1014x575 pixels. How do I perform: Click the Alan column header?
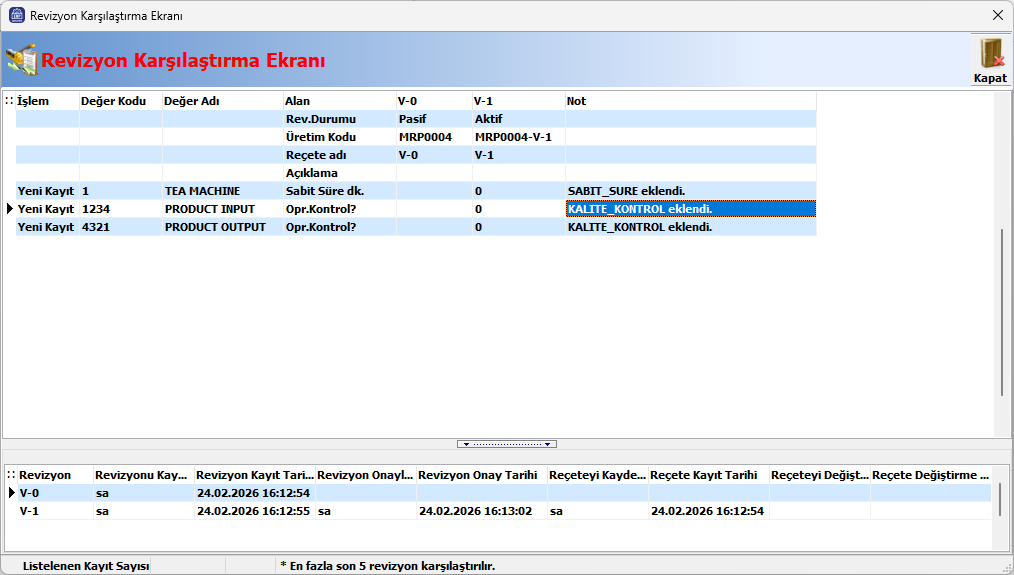pos(338,101)
